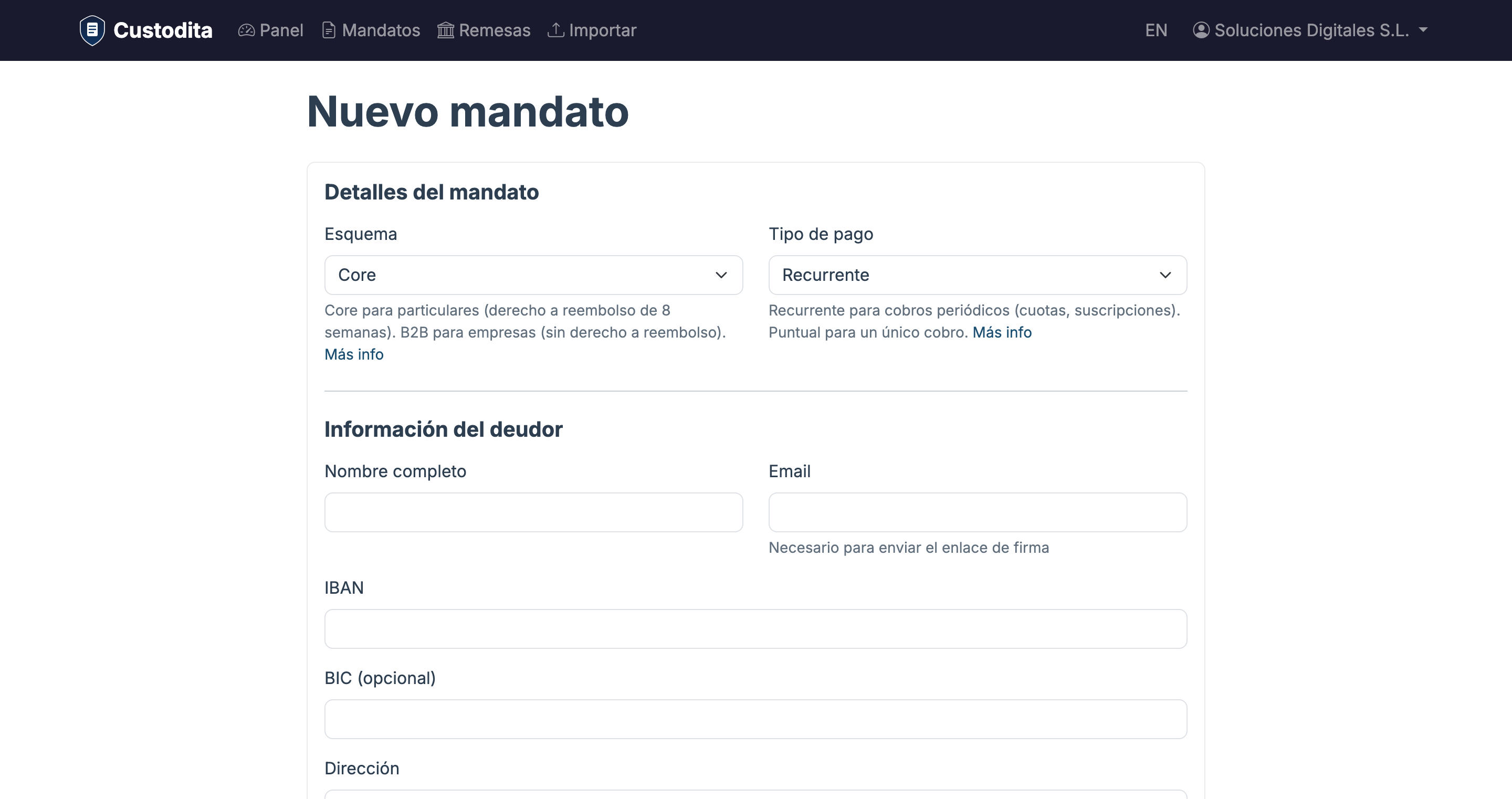The width and height of the screenshot is (1512, 799).
Task: Select the Email field for the deudor
Action: 977,512
